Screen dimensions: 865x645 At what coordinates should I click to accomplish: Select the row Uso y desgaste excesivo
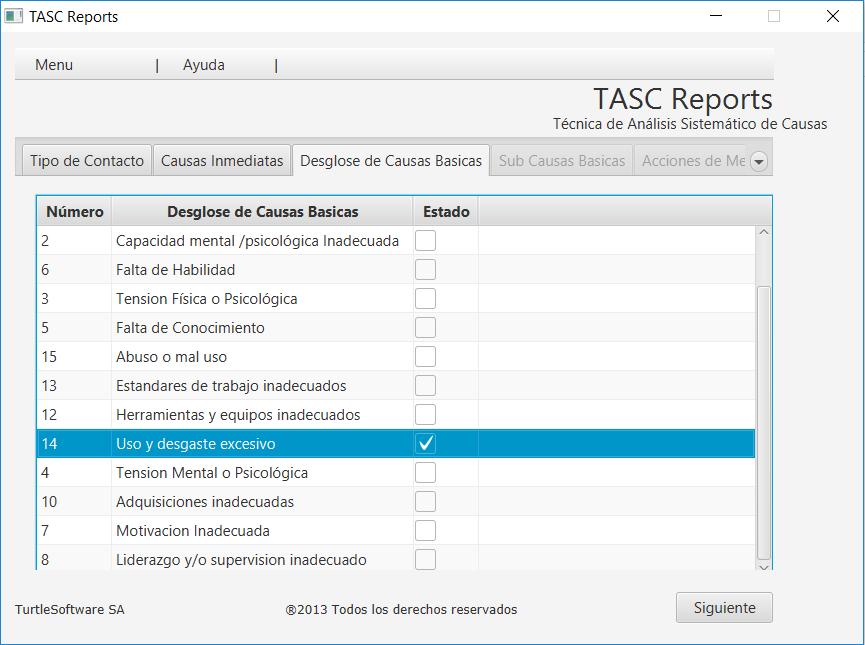point(396,444)
